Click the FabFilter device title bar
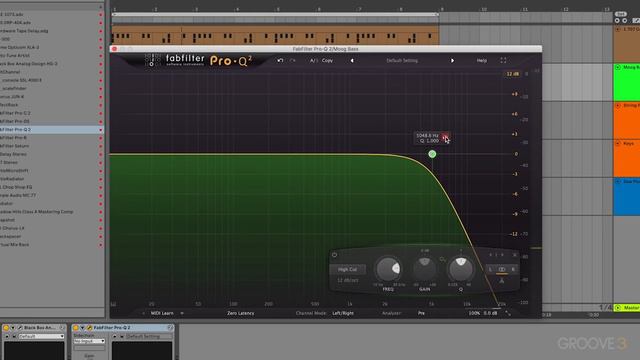640x360 pixels. coord(123,327)
